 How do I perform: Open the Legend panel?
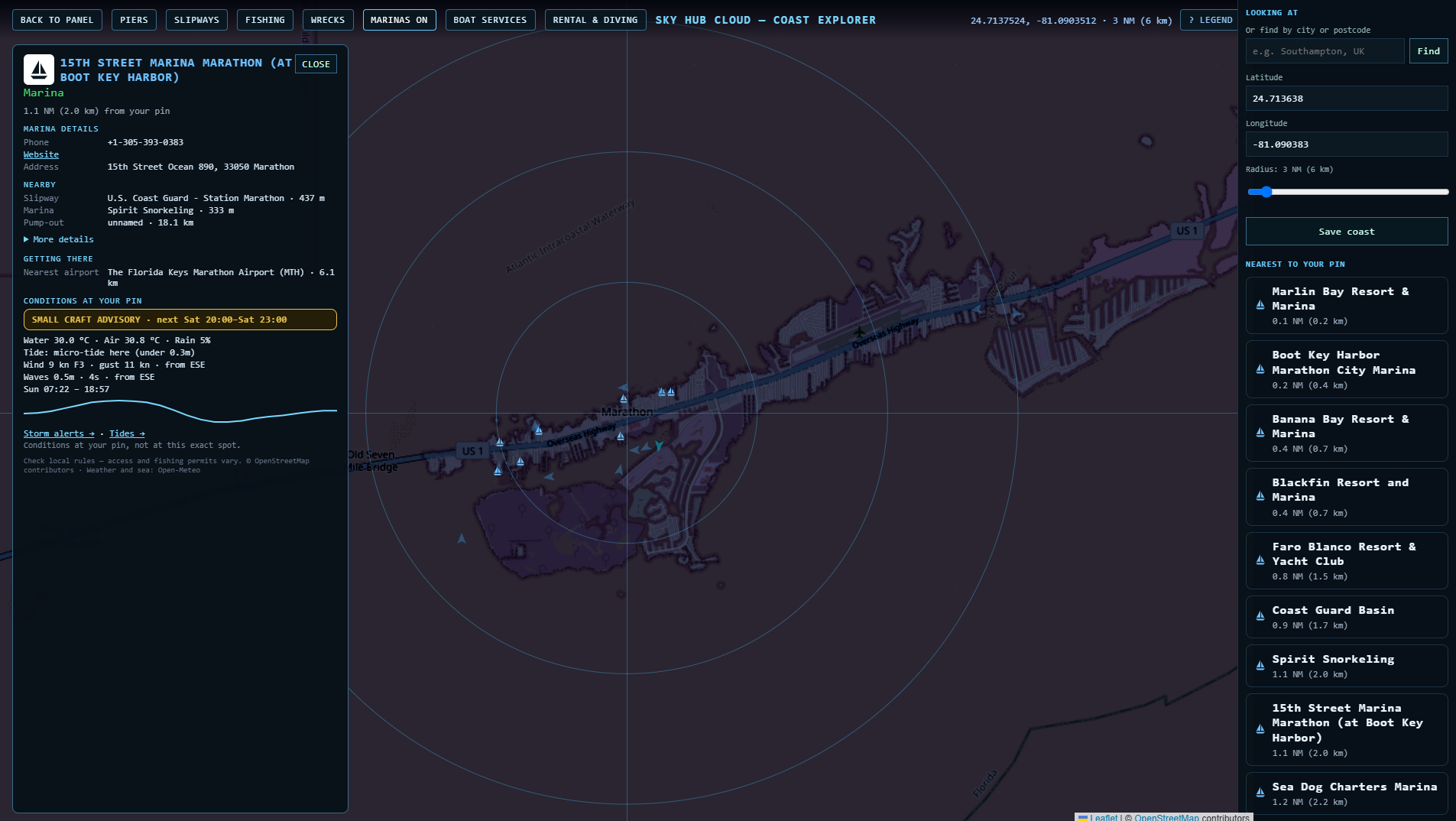tap(1210, 20)
